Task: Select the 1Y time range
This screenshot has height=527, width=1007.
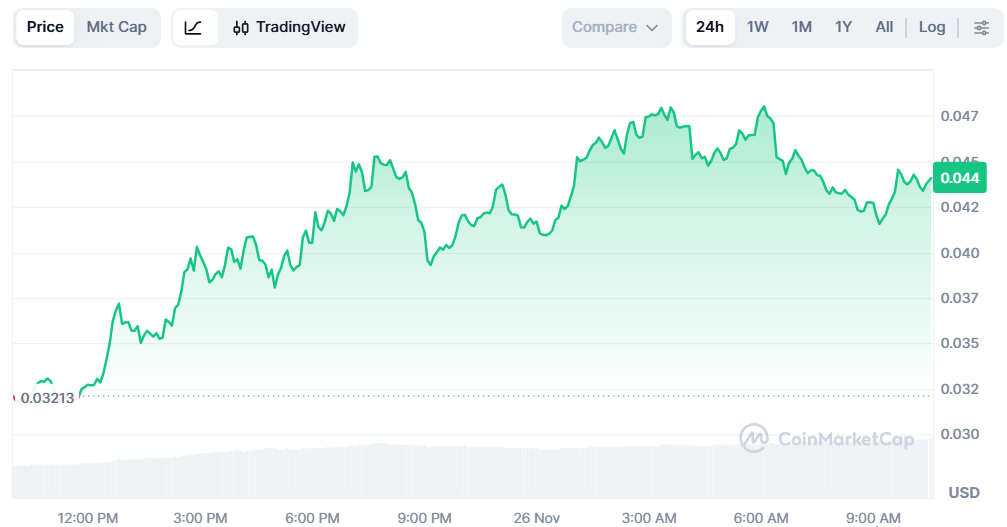Action: 844,28
